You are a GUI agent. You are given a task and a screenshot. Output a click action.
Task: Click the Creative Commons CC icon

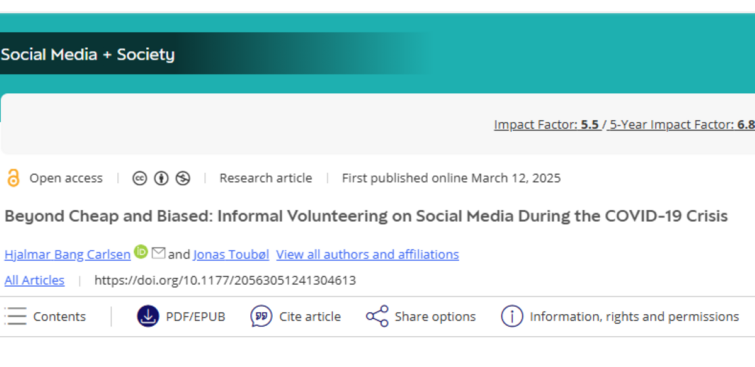point(140,178)
